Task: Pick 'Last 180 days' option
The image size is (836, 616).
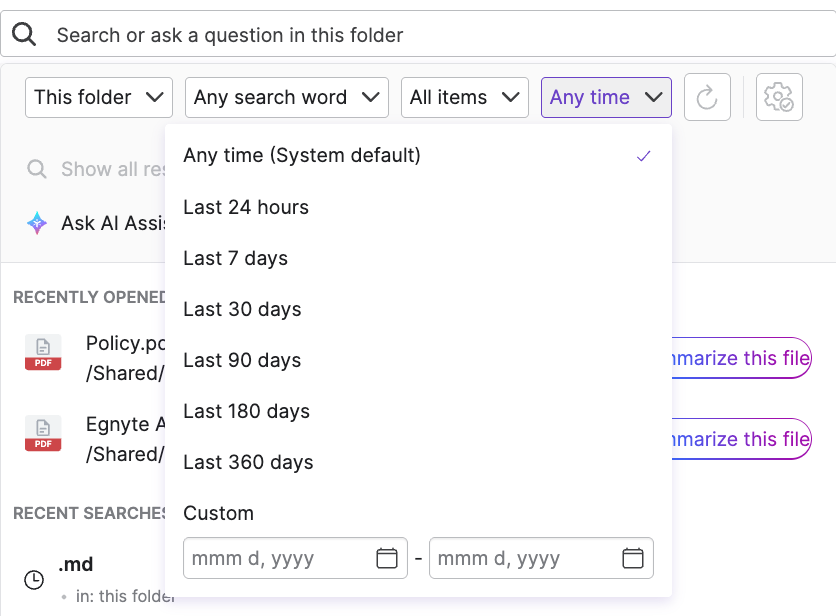Action: point(419,411)
